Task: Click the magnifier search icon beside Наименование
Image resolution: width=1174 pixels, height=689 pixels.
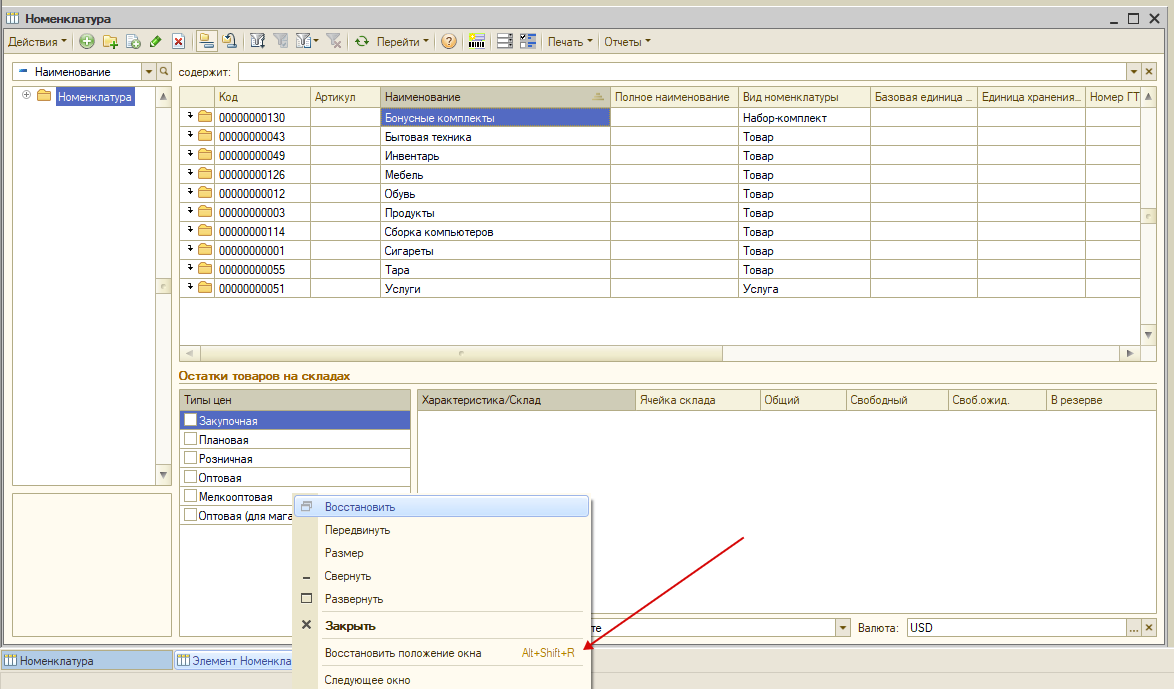Action: (164, 72)
